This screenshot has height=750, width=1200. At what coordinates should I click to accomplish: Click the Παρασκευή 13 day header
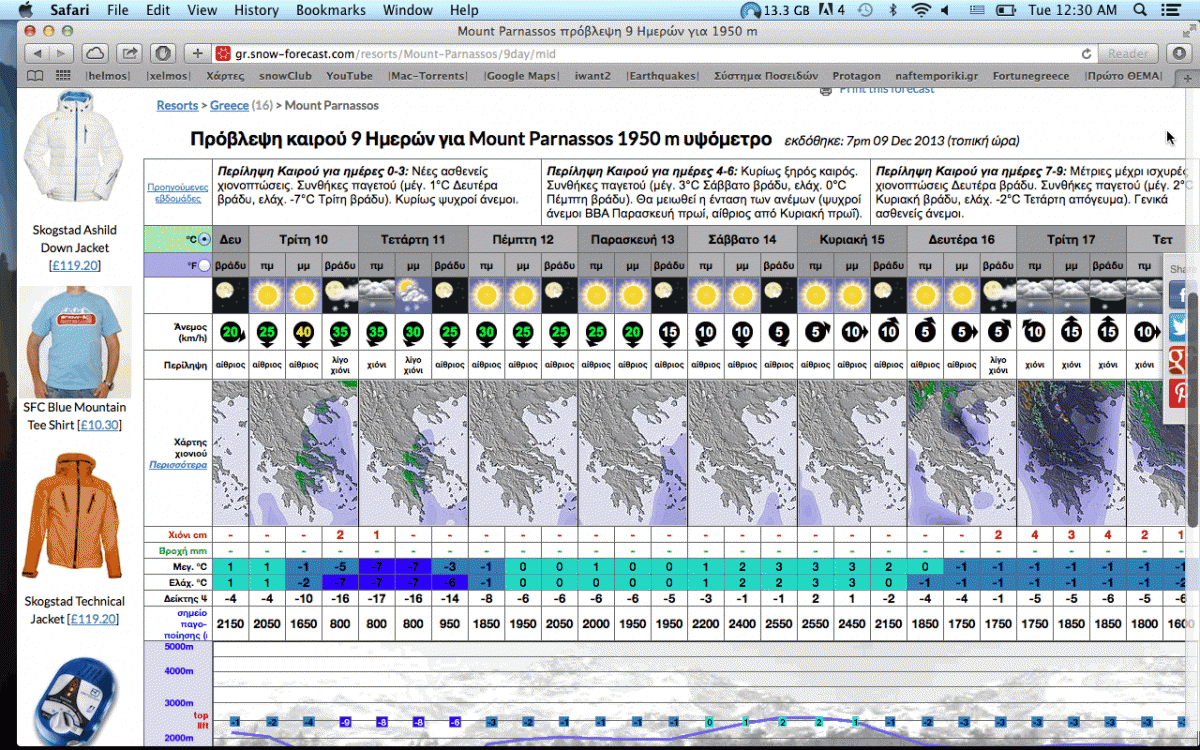click(x=632, y=240)
